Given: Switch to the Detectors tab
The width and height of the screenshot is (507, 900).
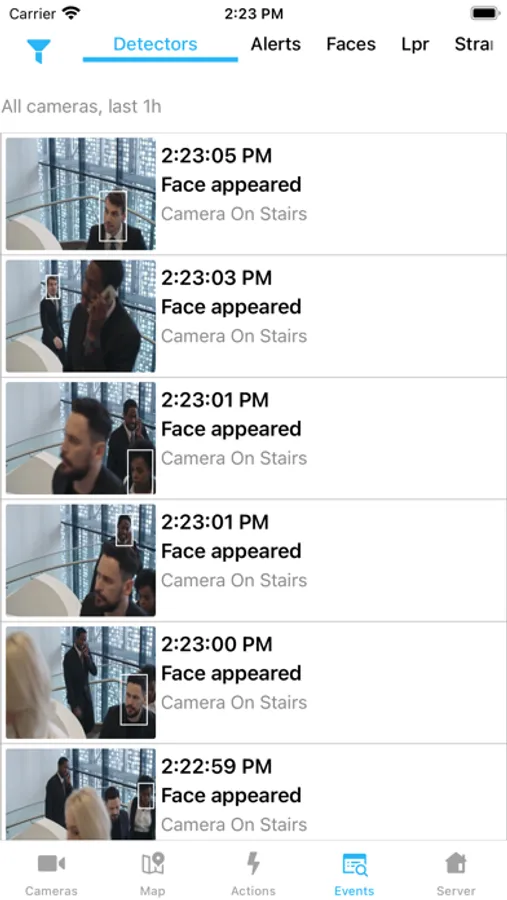Looking at the screenshot, I should (x=155, y=44).
